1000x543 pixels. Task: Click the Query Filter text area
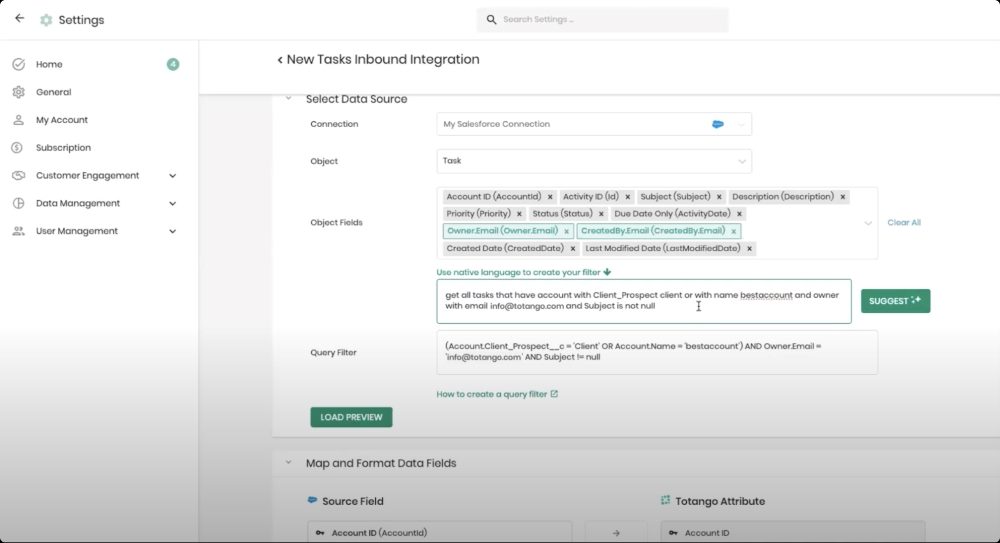coord(657,352)
